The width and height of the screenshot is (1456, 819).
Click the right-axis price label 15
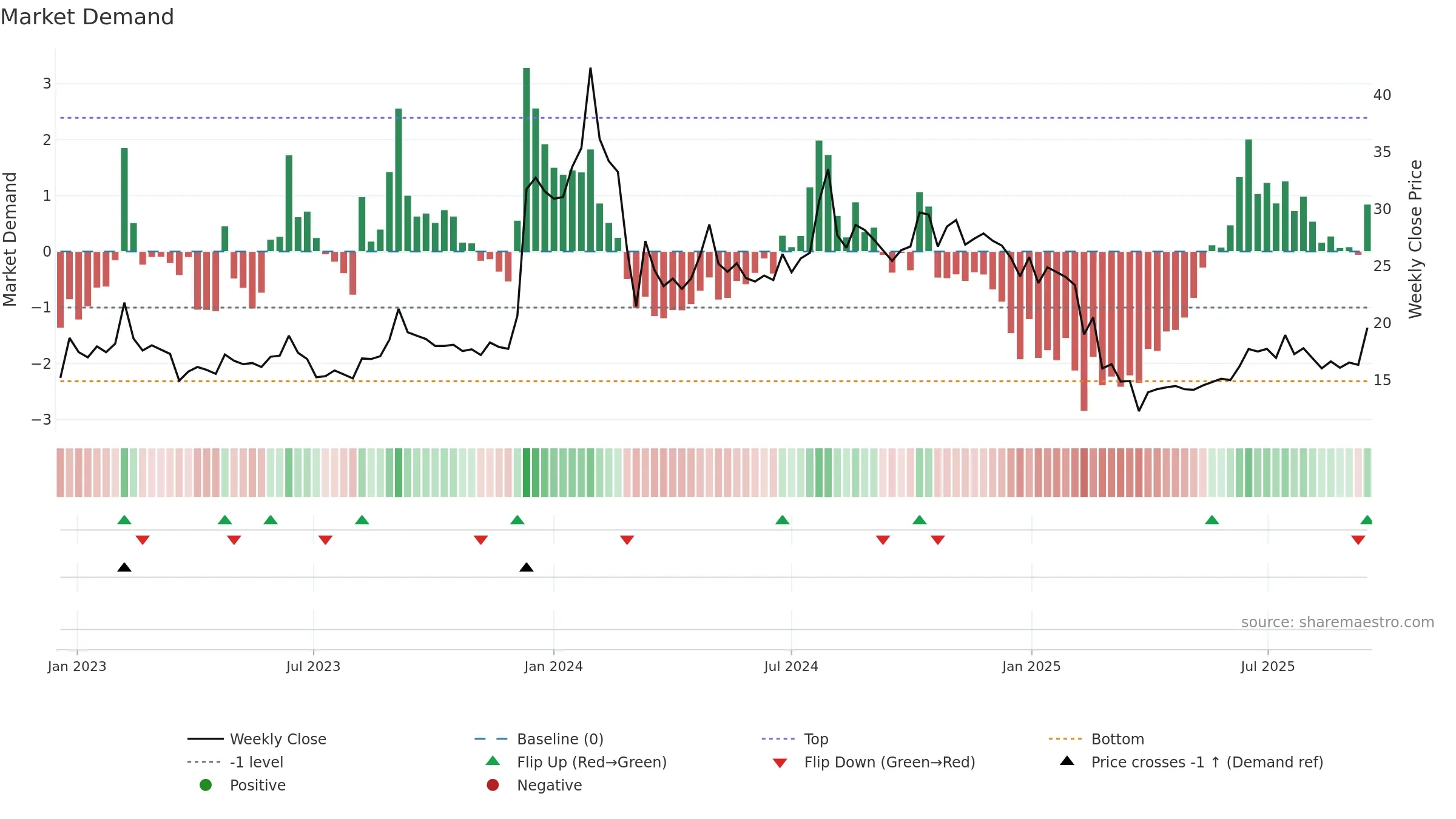tap(1383, 380)
